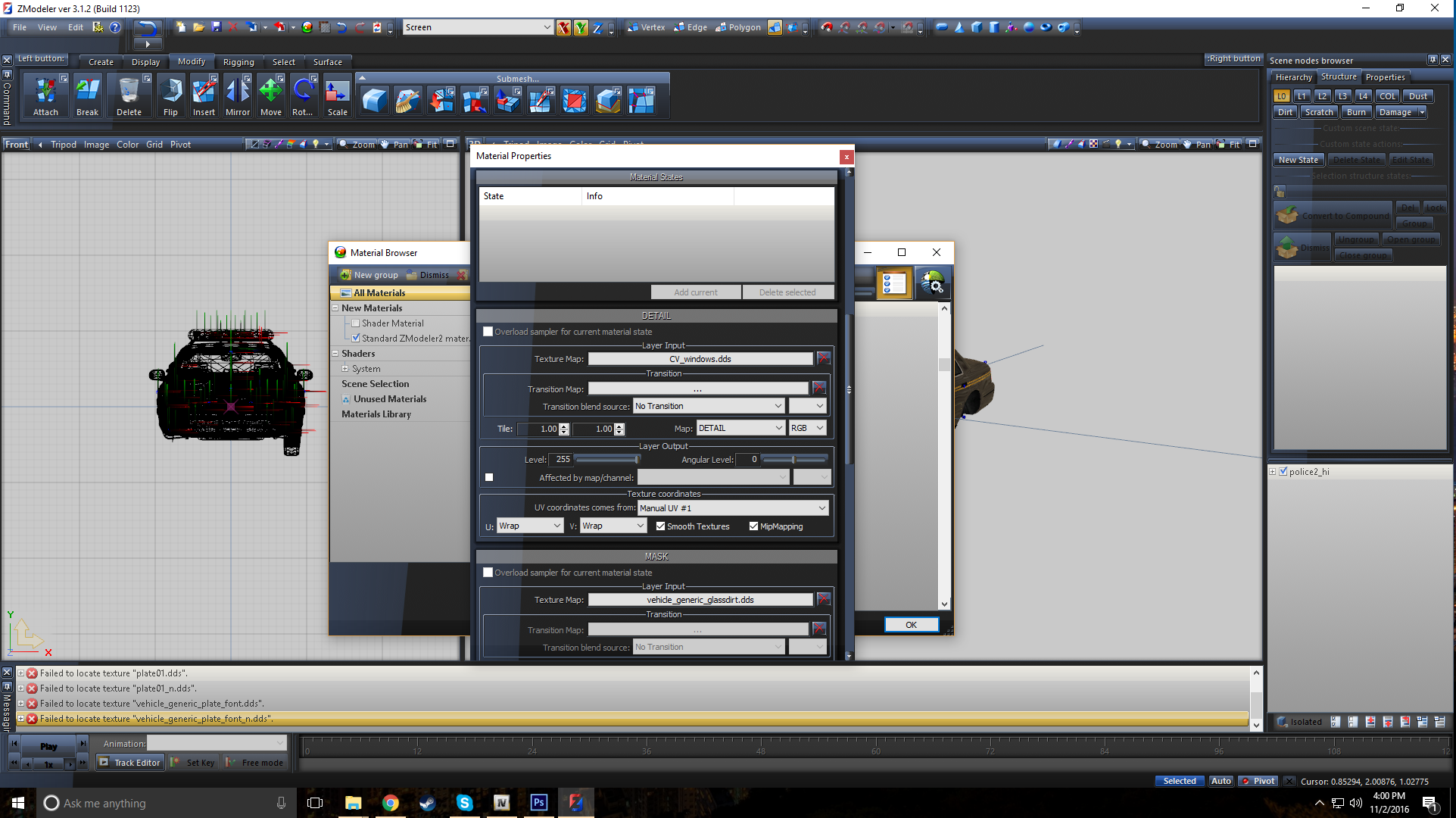The width and height of the screenshot is (1456, 818).
Task: Click the New State button
Action: coord(1298,160)
